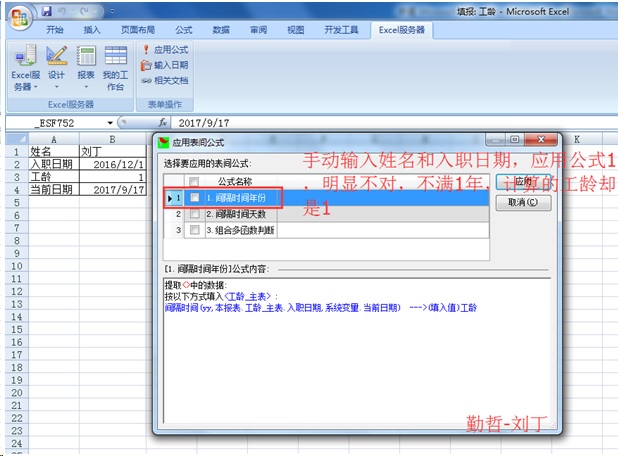Switch to the 公式 ribbon tab
Screen dimensions: 618x456
tap(183, 30)
